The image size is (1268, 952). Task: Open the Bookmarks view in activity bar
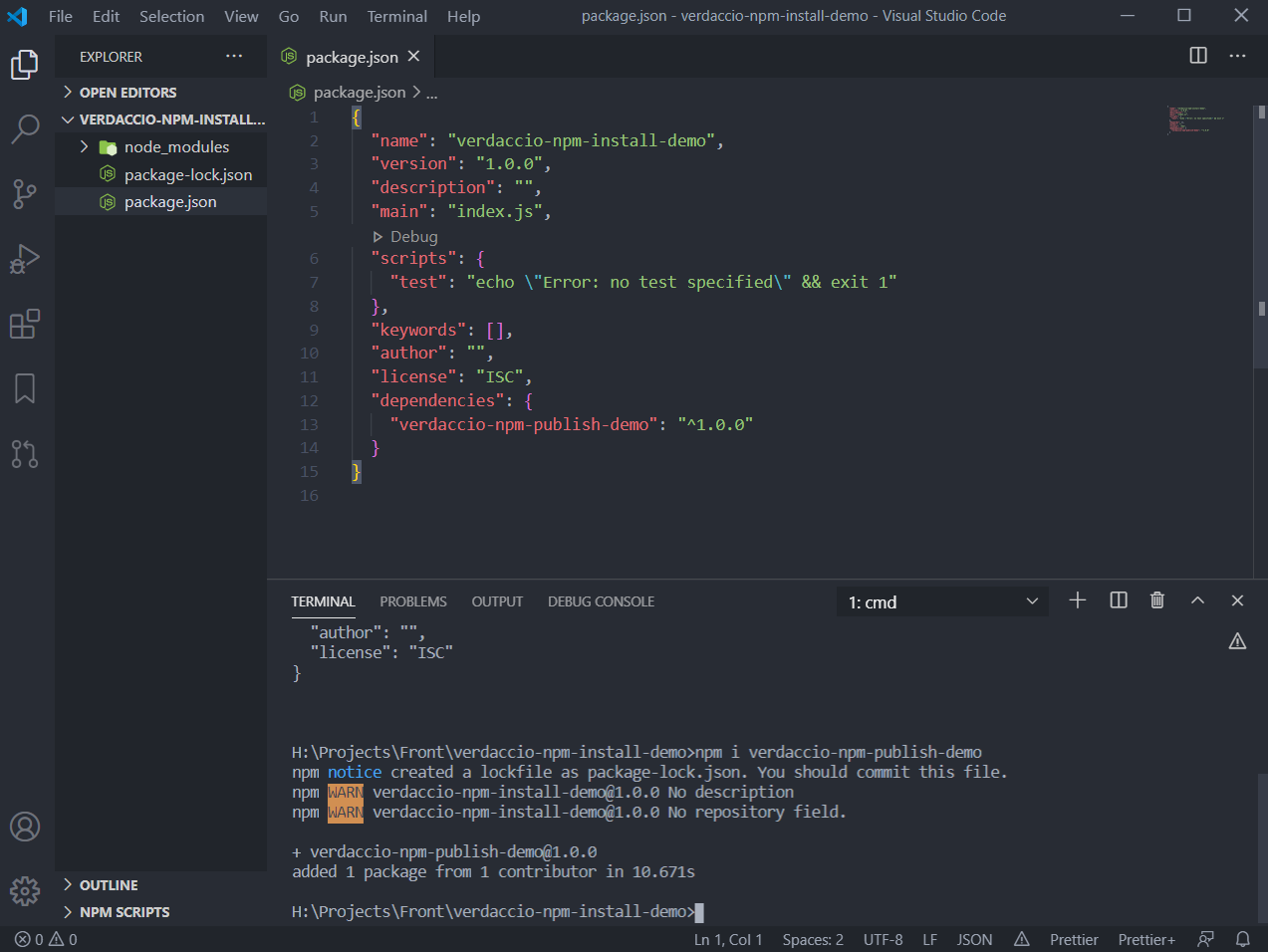[x=25, y=388]
